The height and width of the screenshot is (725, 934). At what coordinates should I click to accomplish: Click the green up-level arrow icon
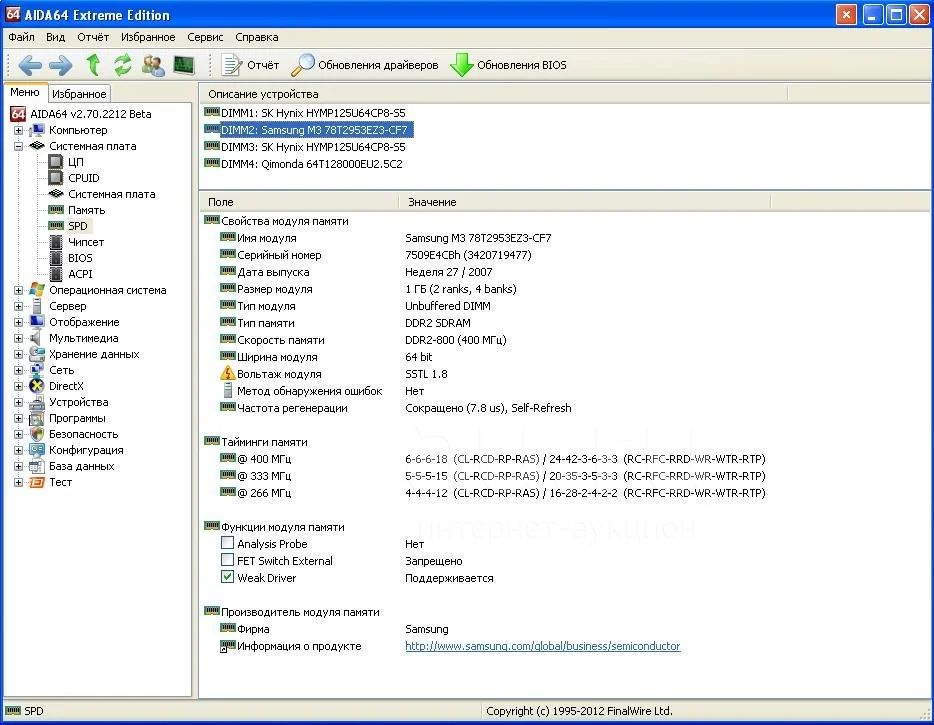[x=93, y=64]
